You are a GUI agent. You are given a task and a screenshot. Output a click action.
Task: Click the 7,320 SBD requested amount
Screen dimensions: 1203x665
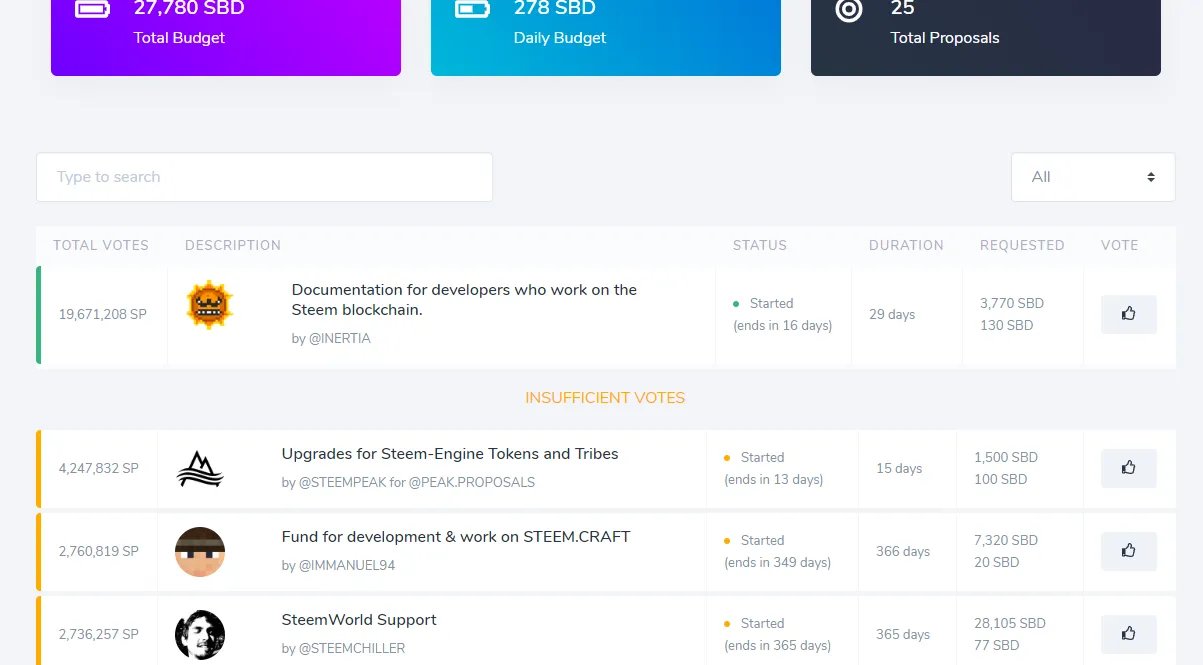click(x=1006, y=540)
